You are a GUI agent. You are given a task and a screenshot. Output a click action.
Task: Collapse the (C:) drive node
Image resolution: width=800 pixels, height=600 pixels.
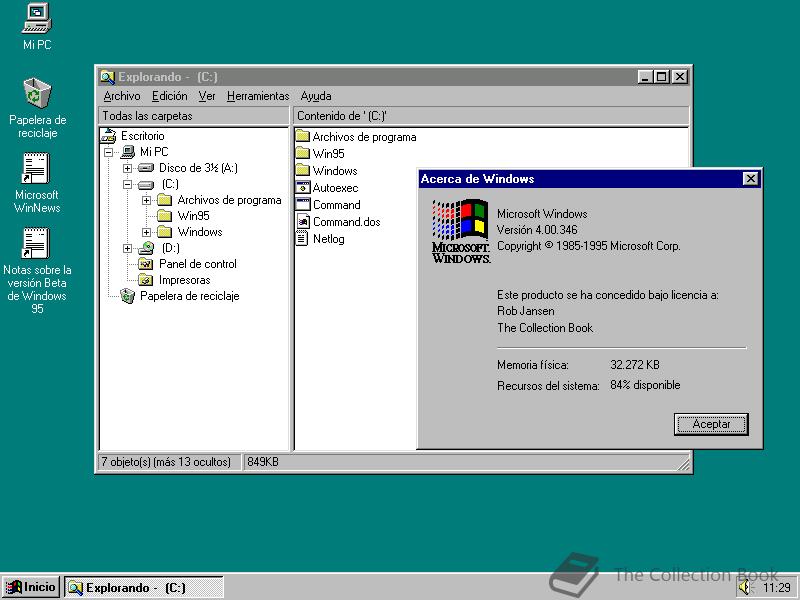128,184
